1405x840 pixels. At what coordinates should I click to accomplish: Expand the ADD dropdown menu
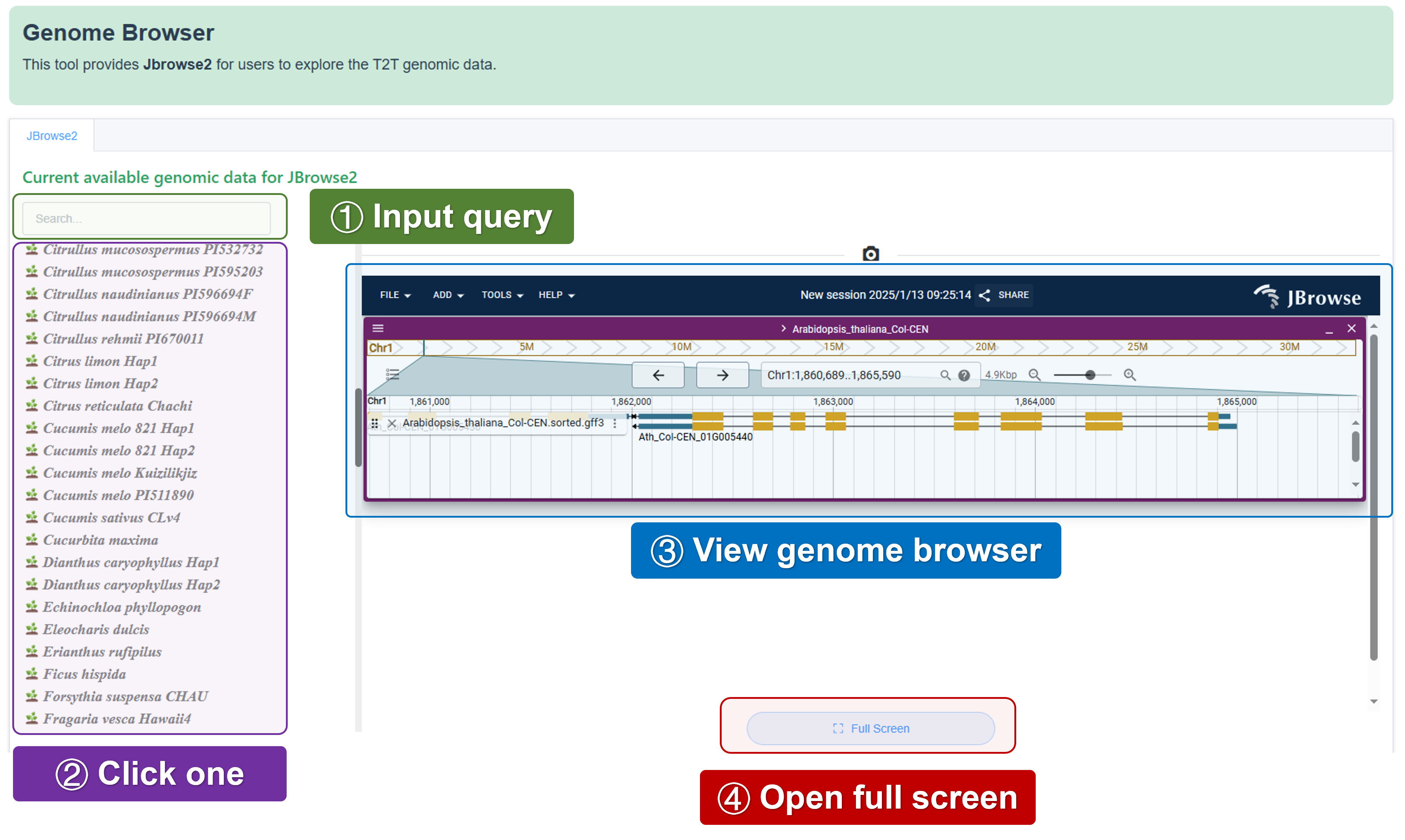tap(448, 295)
